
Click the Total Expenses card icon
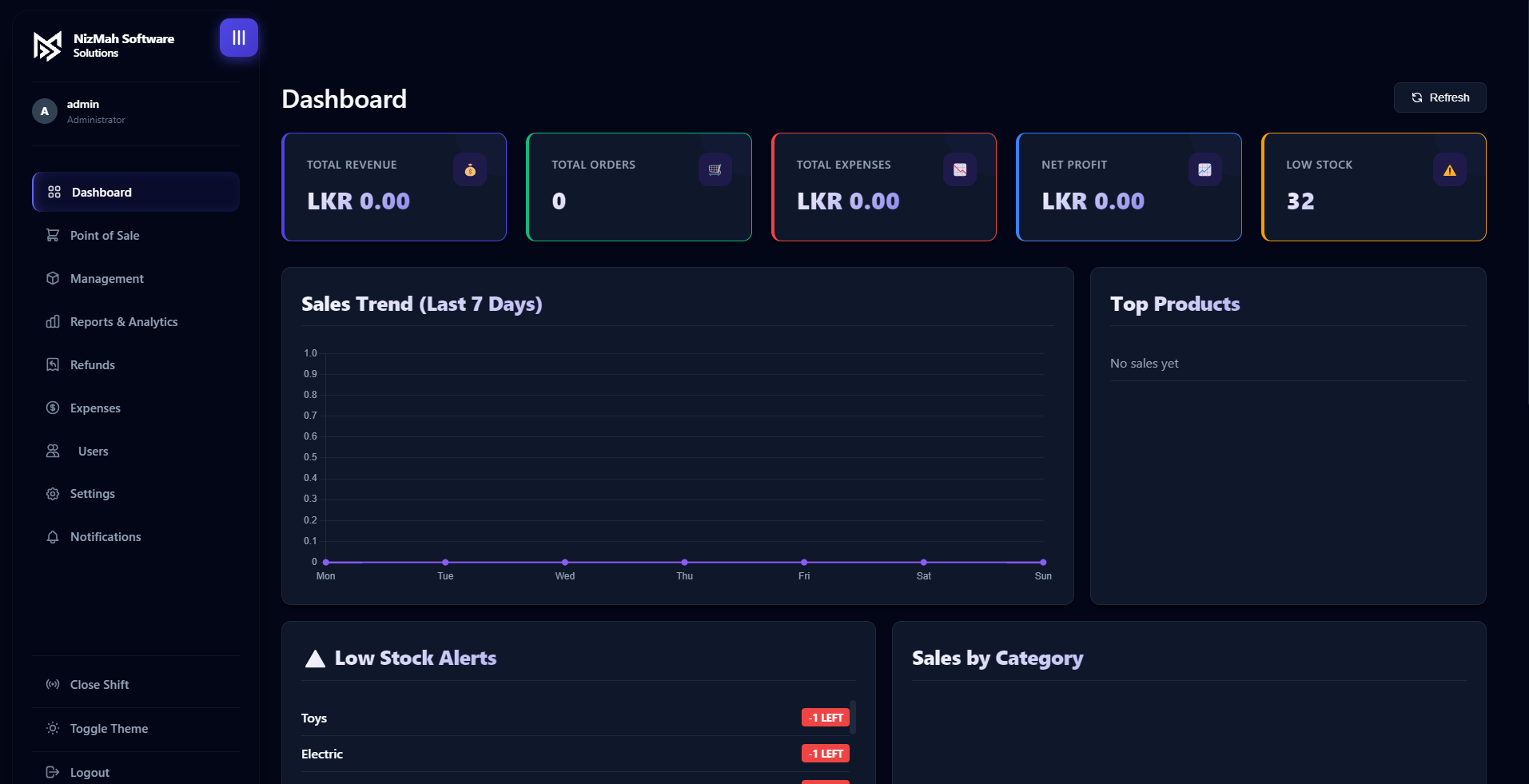click(959, 169)
